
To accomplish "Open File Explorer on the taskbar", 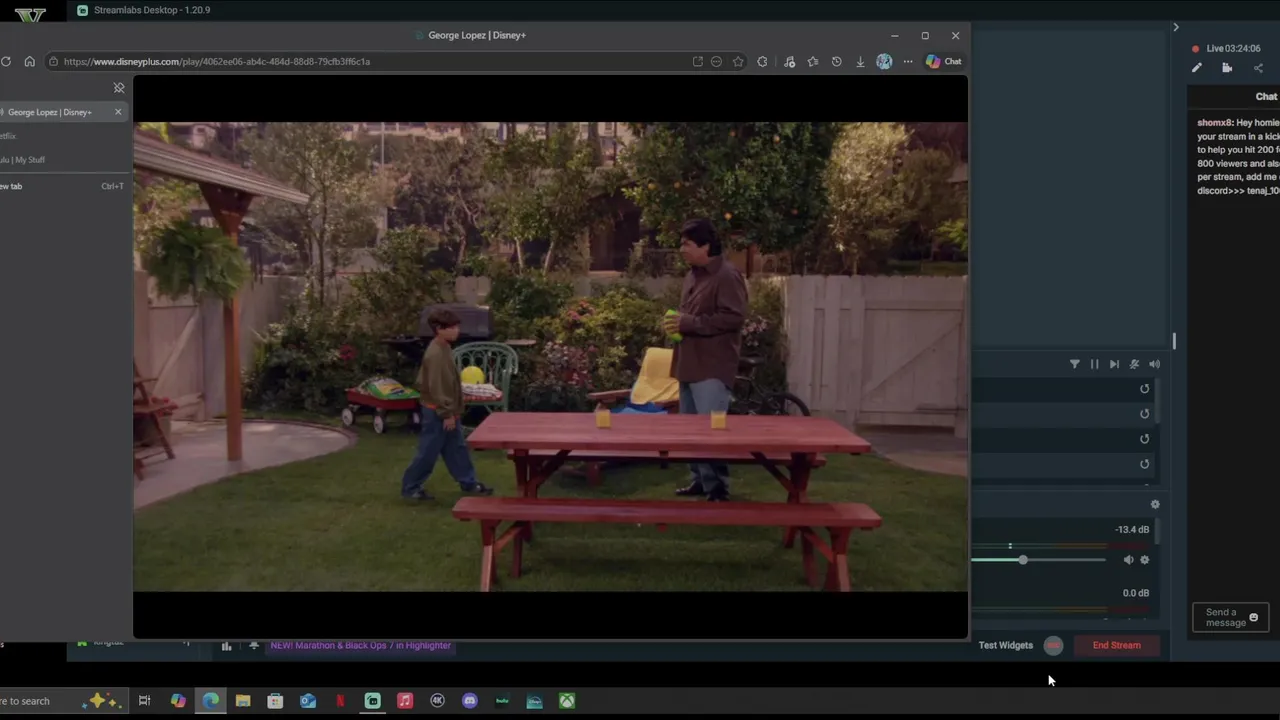I will point(243,701).
